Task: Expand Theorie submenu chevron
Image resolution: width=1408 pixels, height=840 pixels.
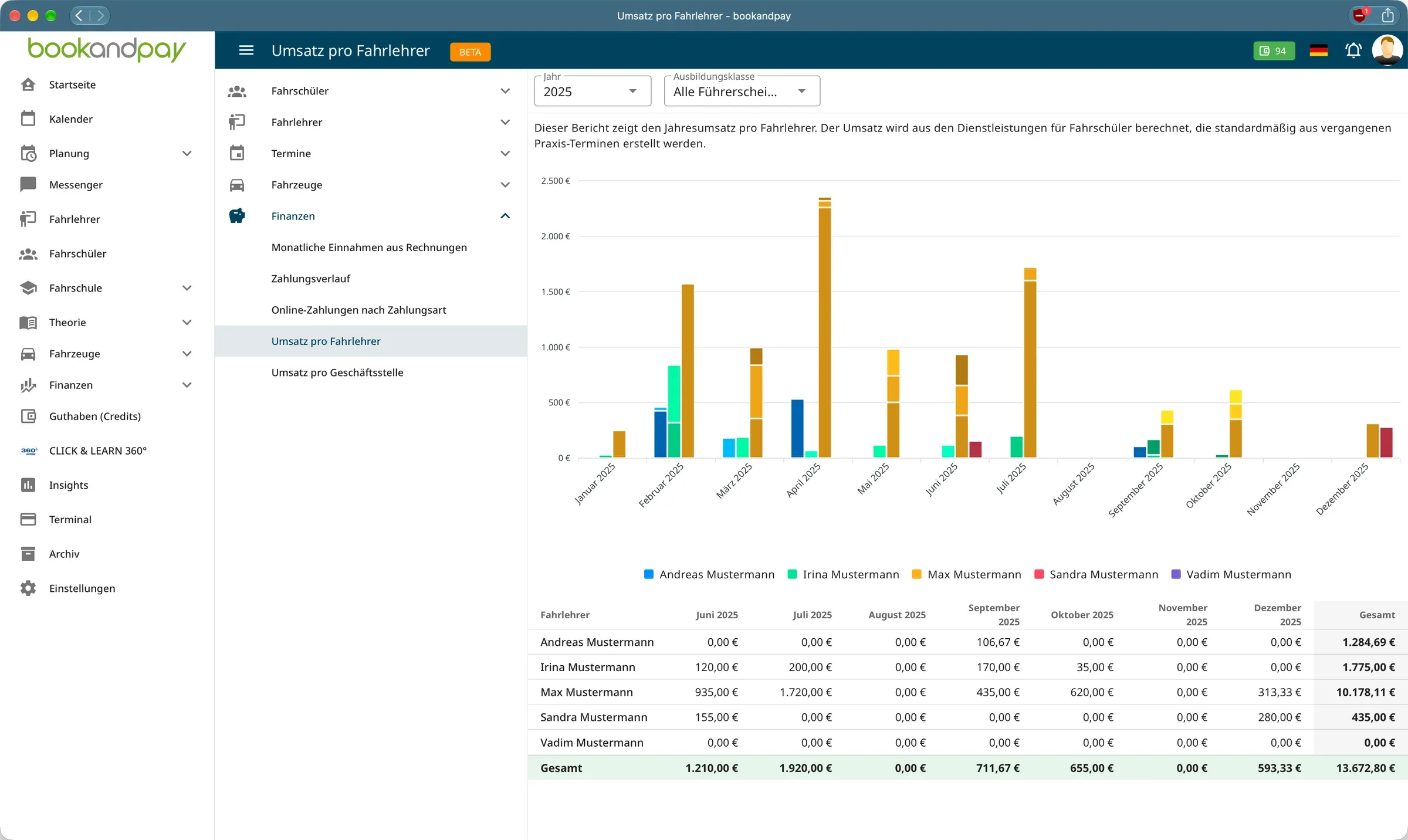Action: click(187, 323)
